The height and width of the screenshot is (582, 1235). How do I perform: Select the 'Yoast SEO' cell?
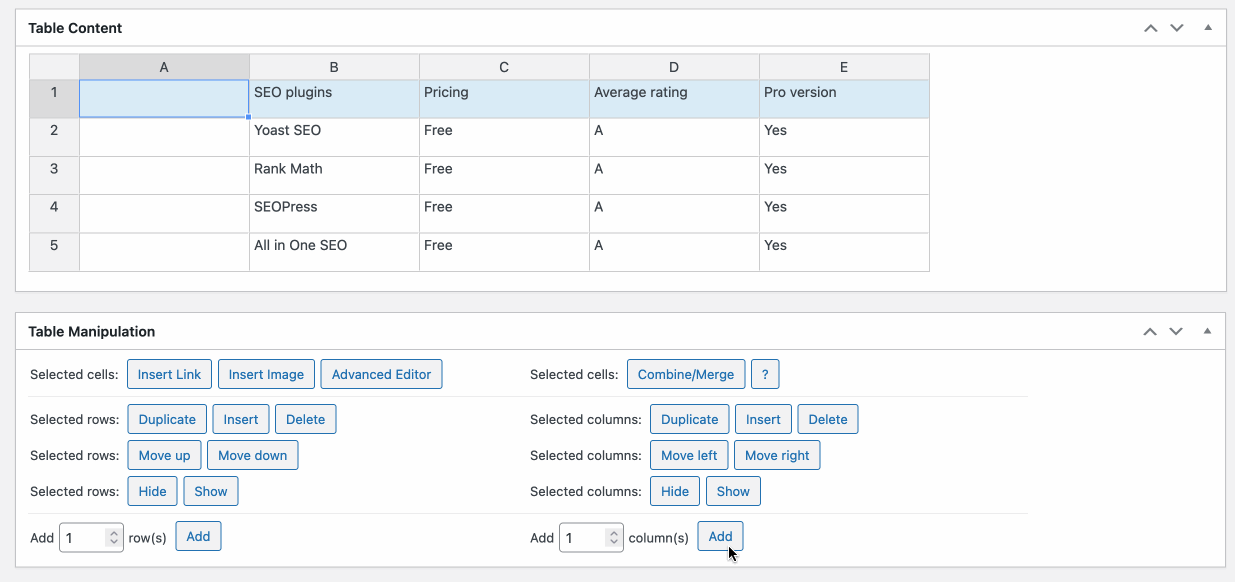pyautogui.click(x=334, y=137)
